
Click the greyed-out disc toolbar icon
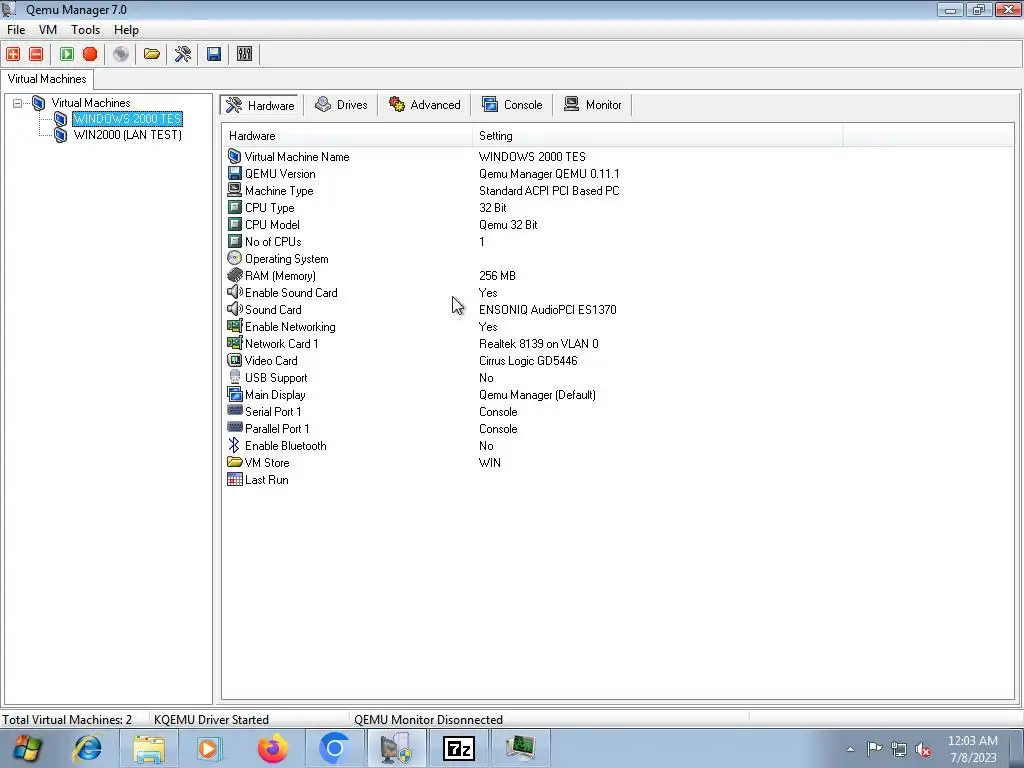[x=121, y=54]
